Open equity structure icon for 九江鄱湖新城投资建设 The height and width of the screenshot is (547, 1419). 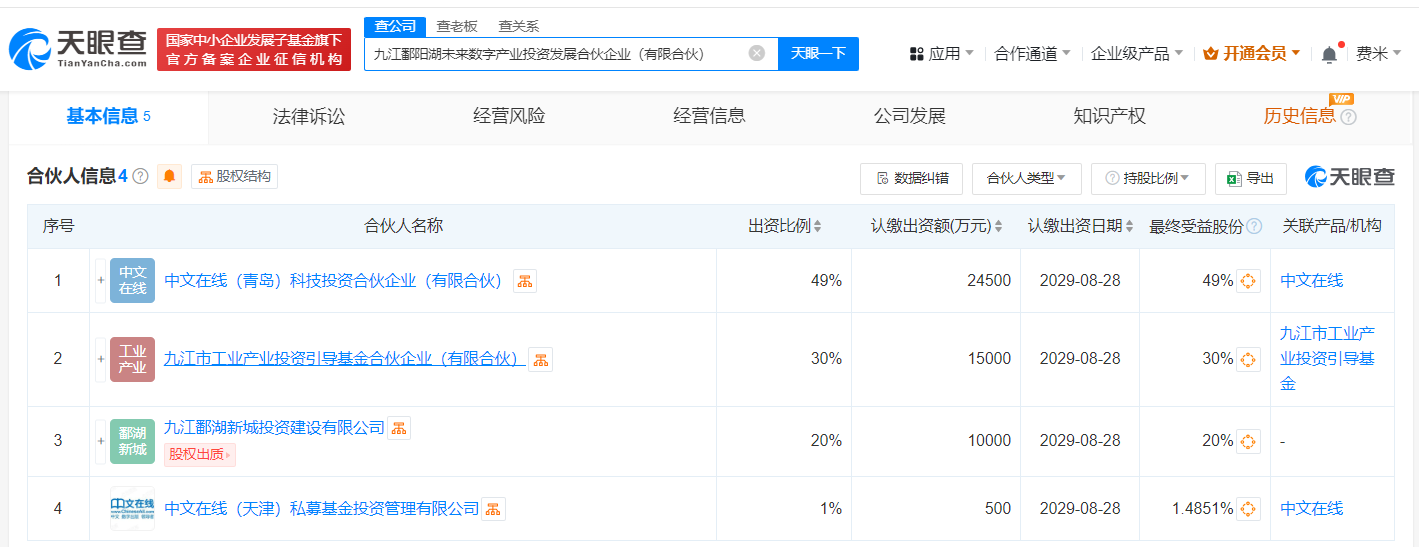click(x=399, y=428)
